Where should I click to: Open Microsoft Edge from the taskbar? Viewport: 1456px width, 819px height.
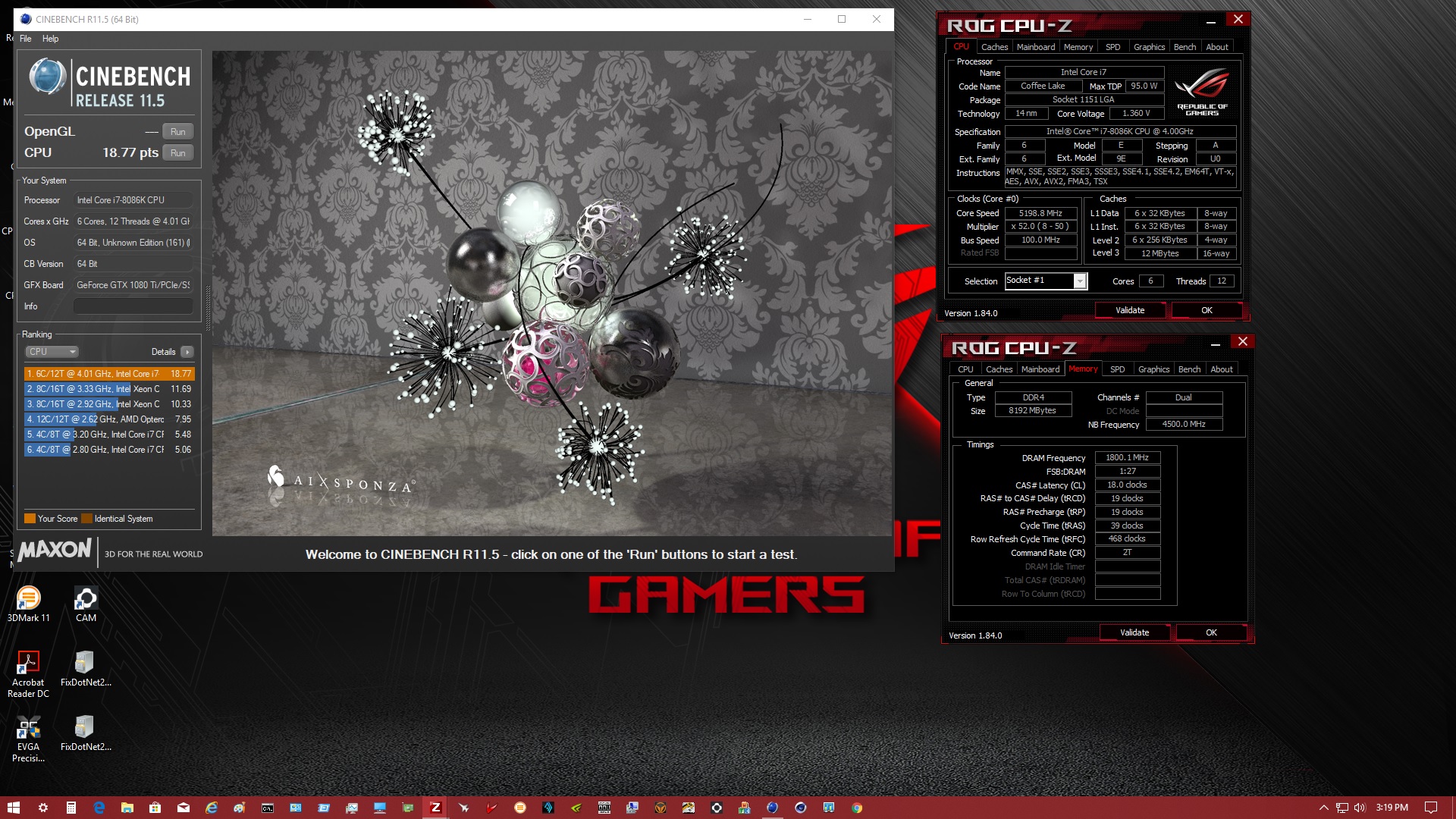99,808
